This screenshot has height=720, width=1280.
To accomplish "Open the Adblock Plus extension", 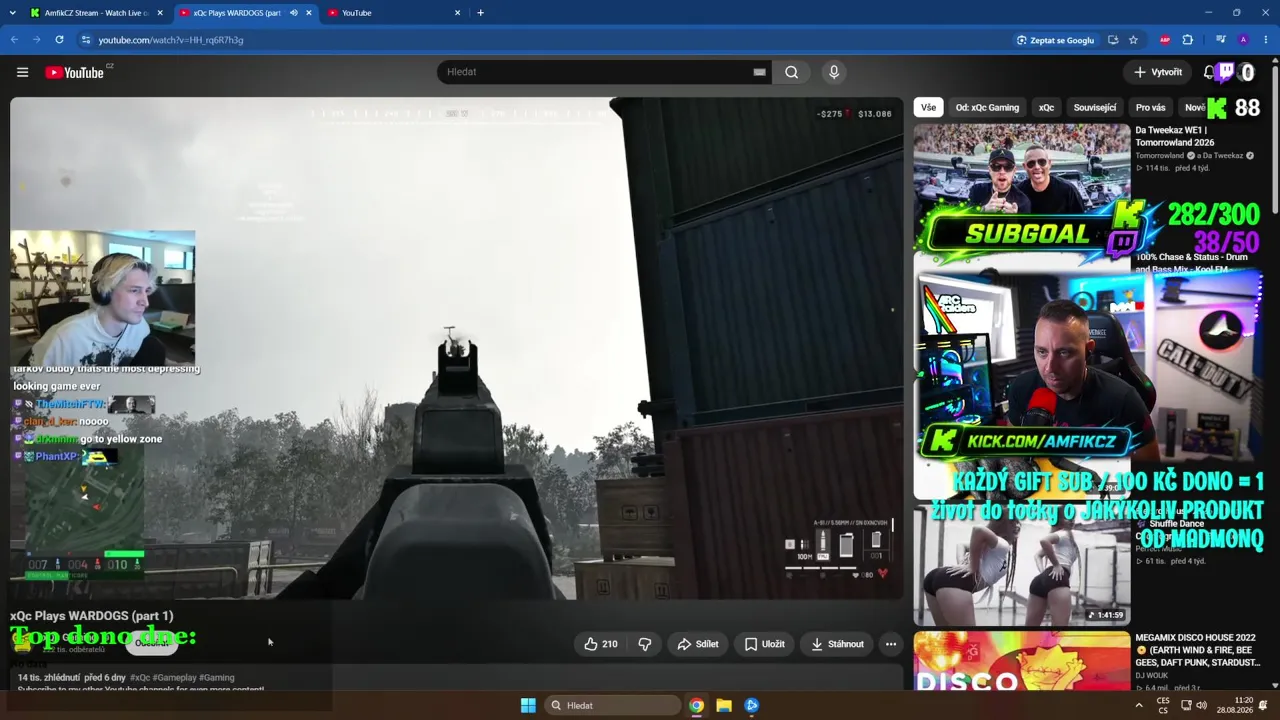I will (x=1165, y=40).
